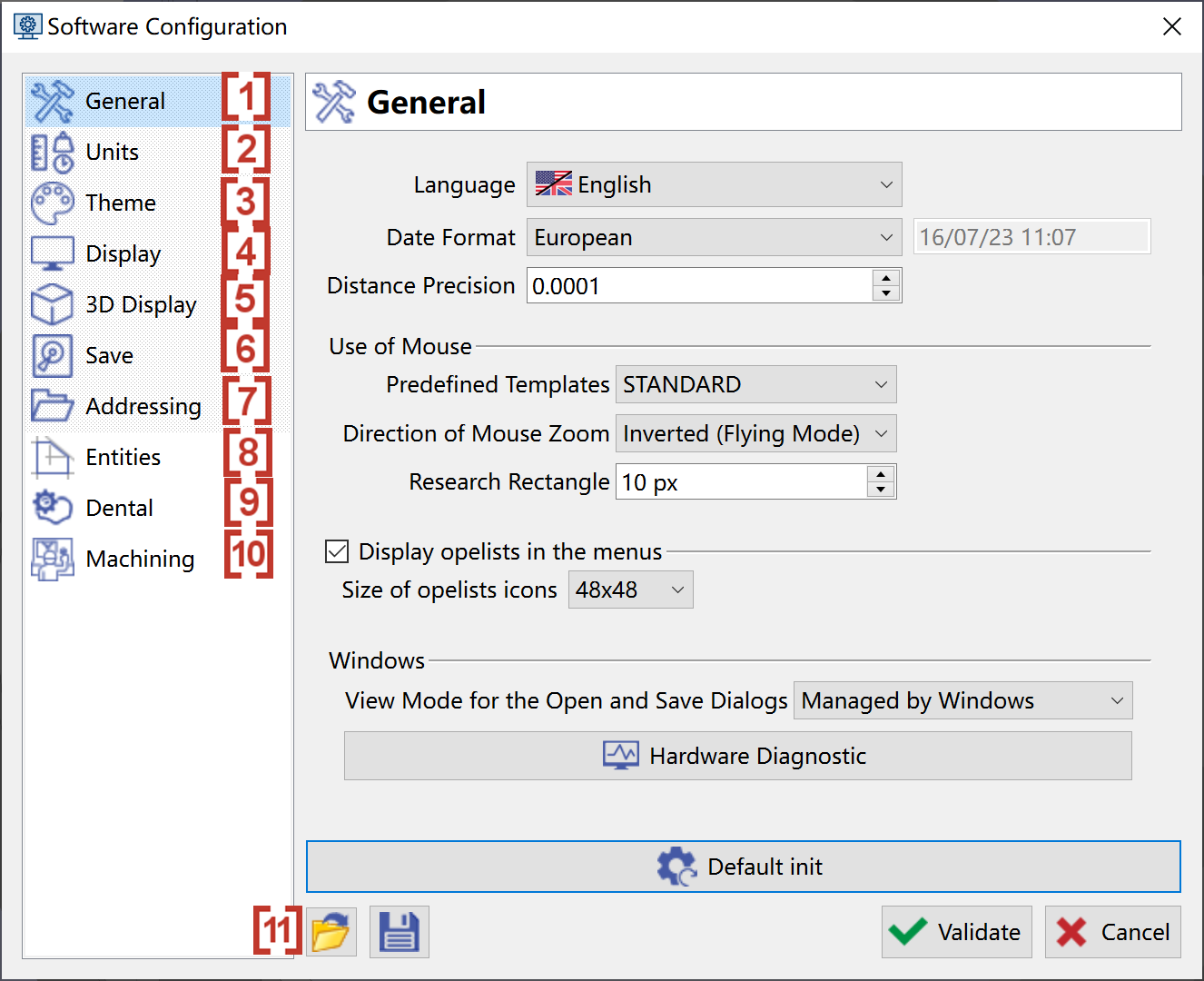Increase Distance Precision with up arrow
Image resolution: width=1204 pixels, height=981 pixels.
pos(886,278)
